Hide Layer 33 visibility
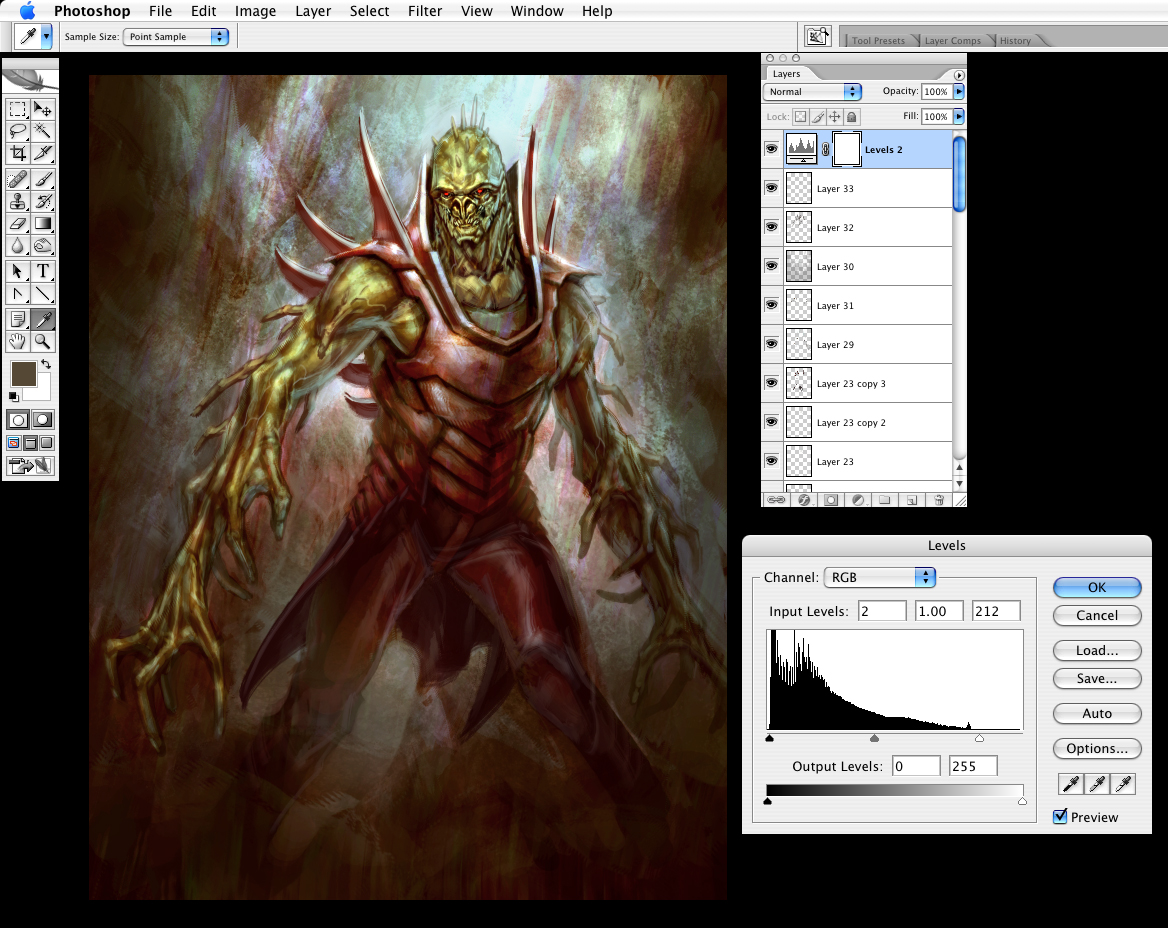This screenshot has width=1168, height=928. tap(772, 188)
